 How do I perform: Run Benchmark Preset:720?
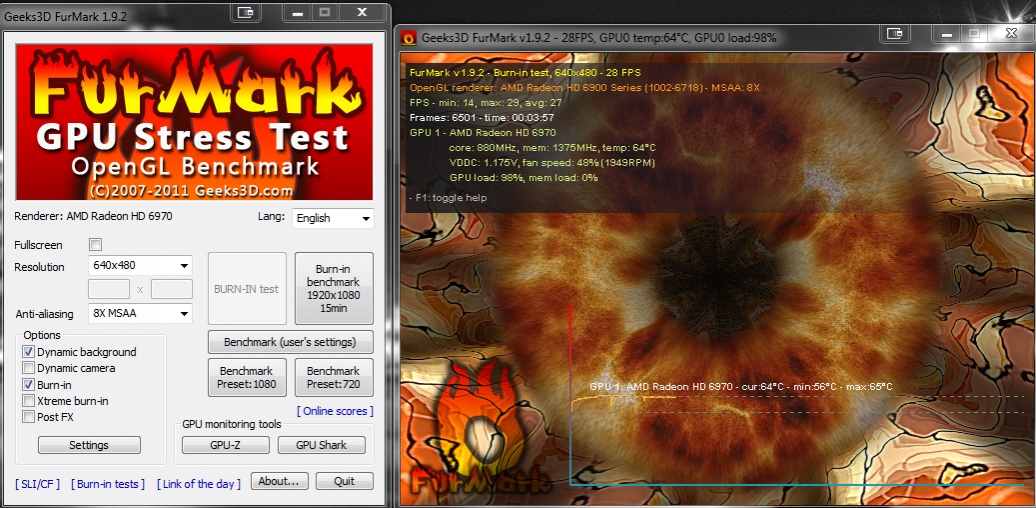(x=334, y=377)
